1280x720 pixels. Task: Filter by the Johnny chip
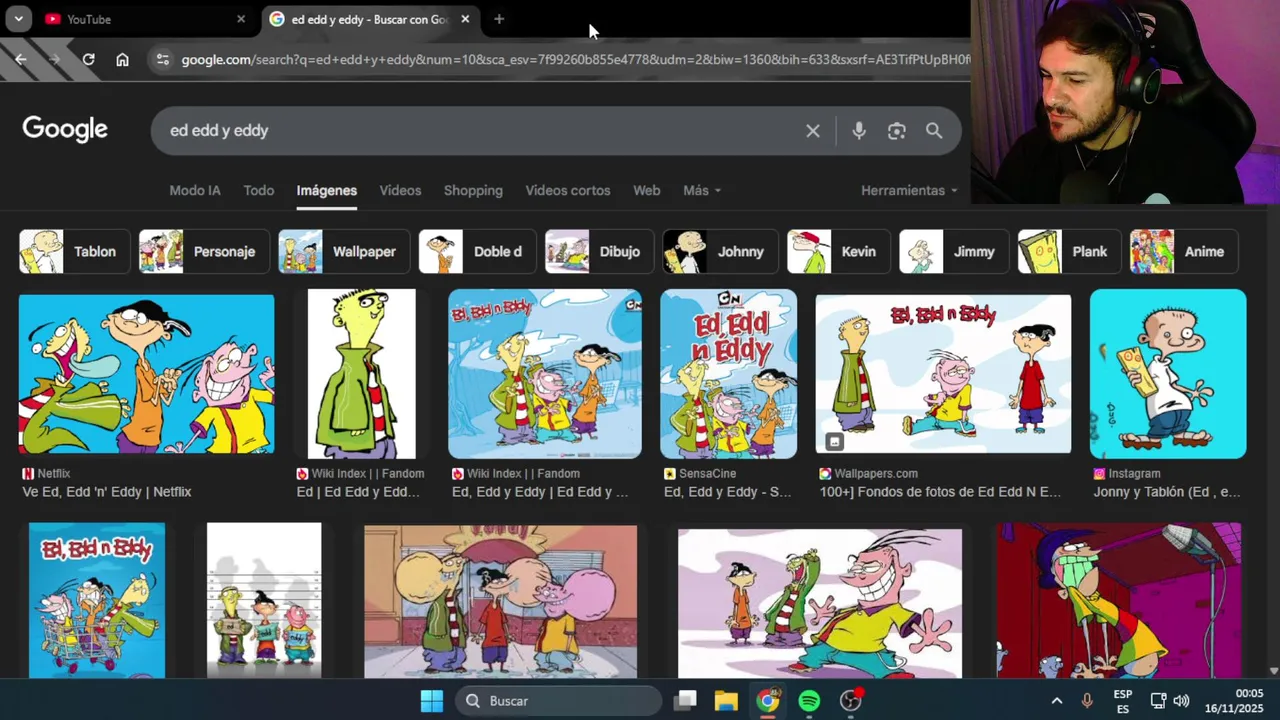(721, 252)
